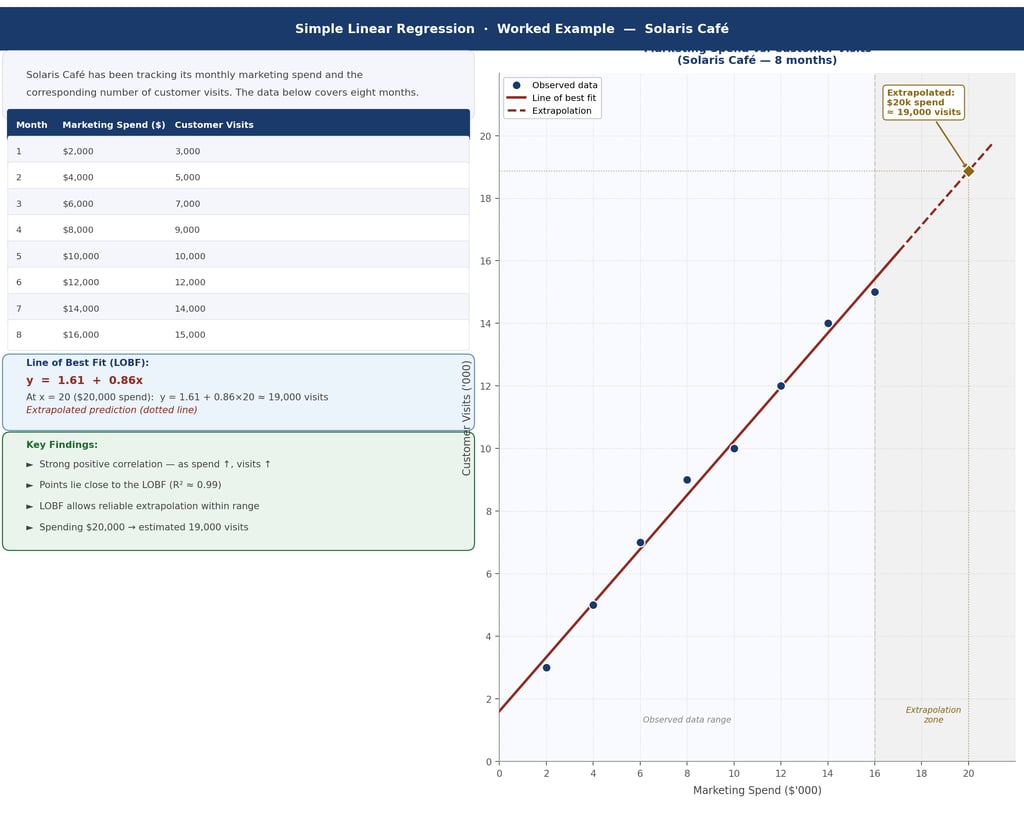The image size is (1024, 839).
Task: Select the 3,000 visits cell
Action: pyautogui.click(x=187, y=151)
